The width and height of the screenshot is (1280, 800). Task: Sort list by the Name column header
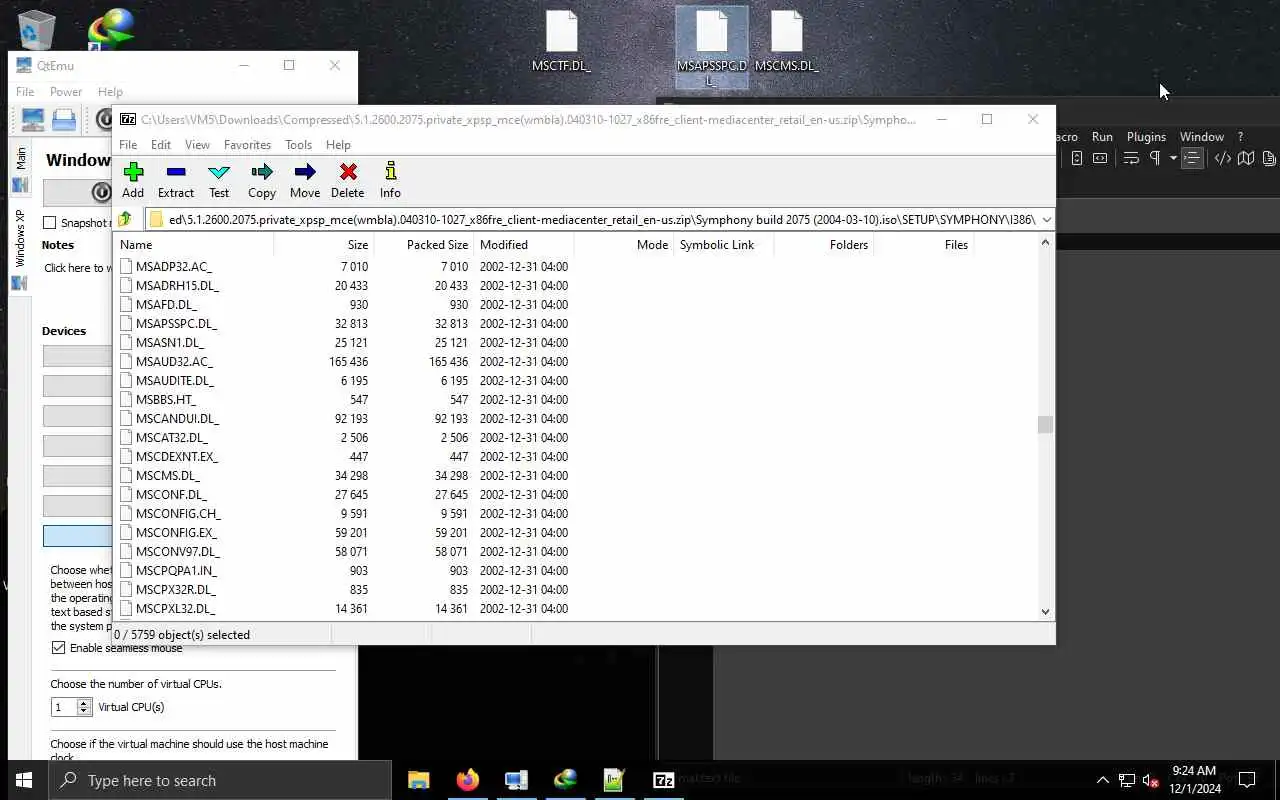194,245
